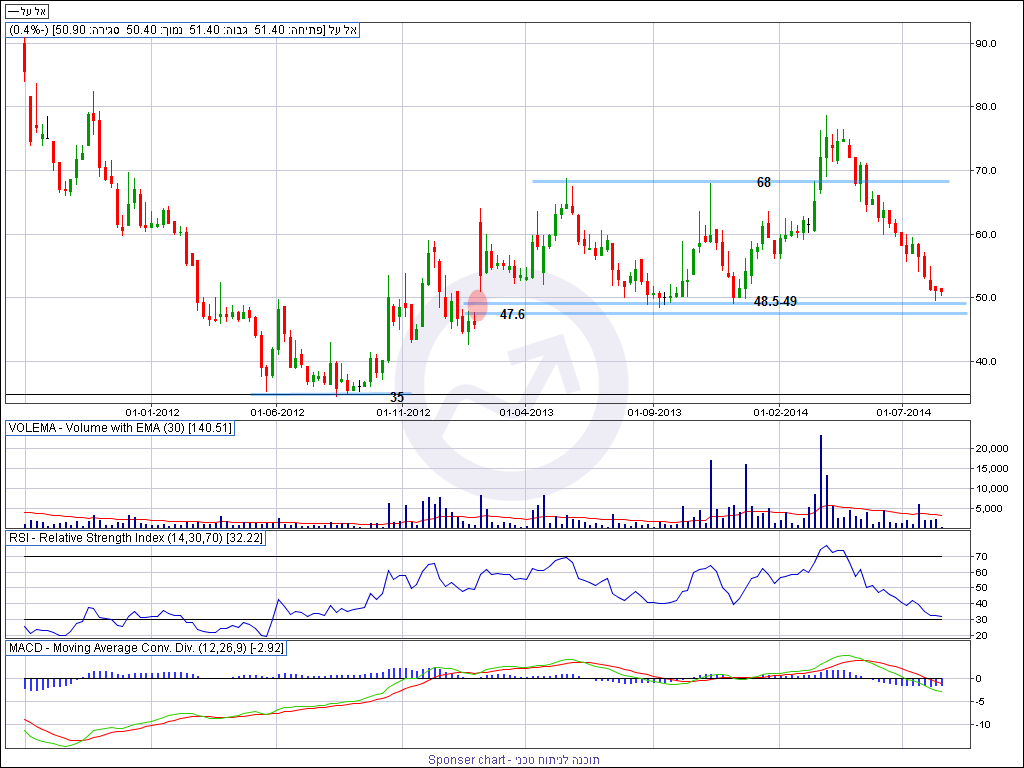
Task: Select the 01-04-2013 date on the time axis
Action: click(x=527, y=411)
